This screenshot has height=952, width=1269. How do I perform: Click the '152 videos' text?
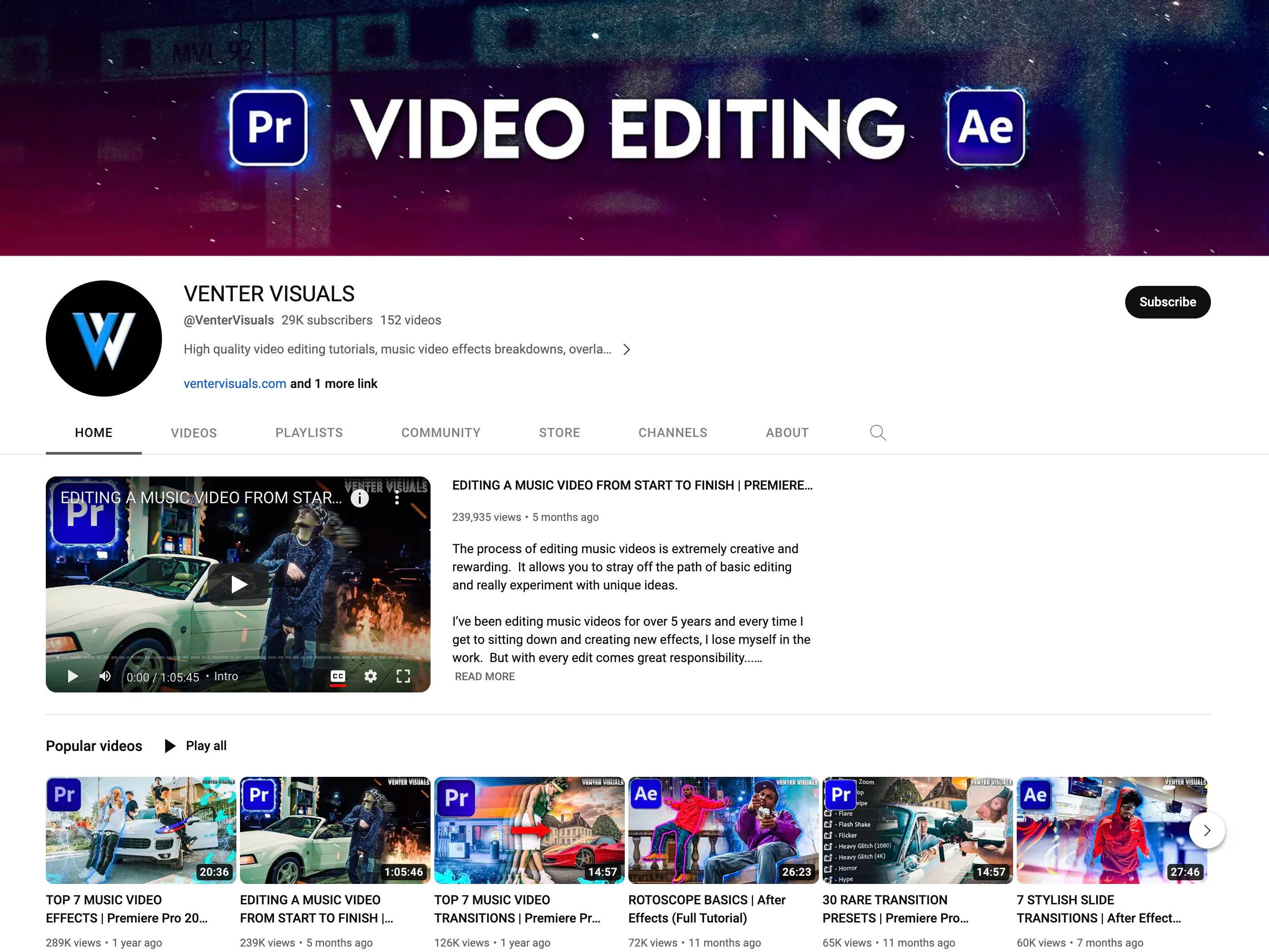[411, 320]
